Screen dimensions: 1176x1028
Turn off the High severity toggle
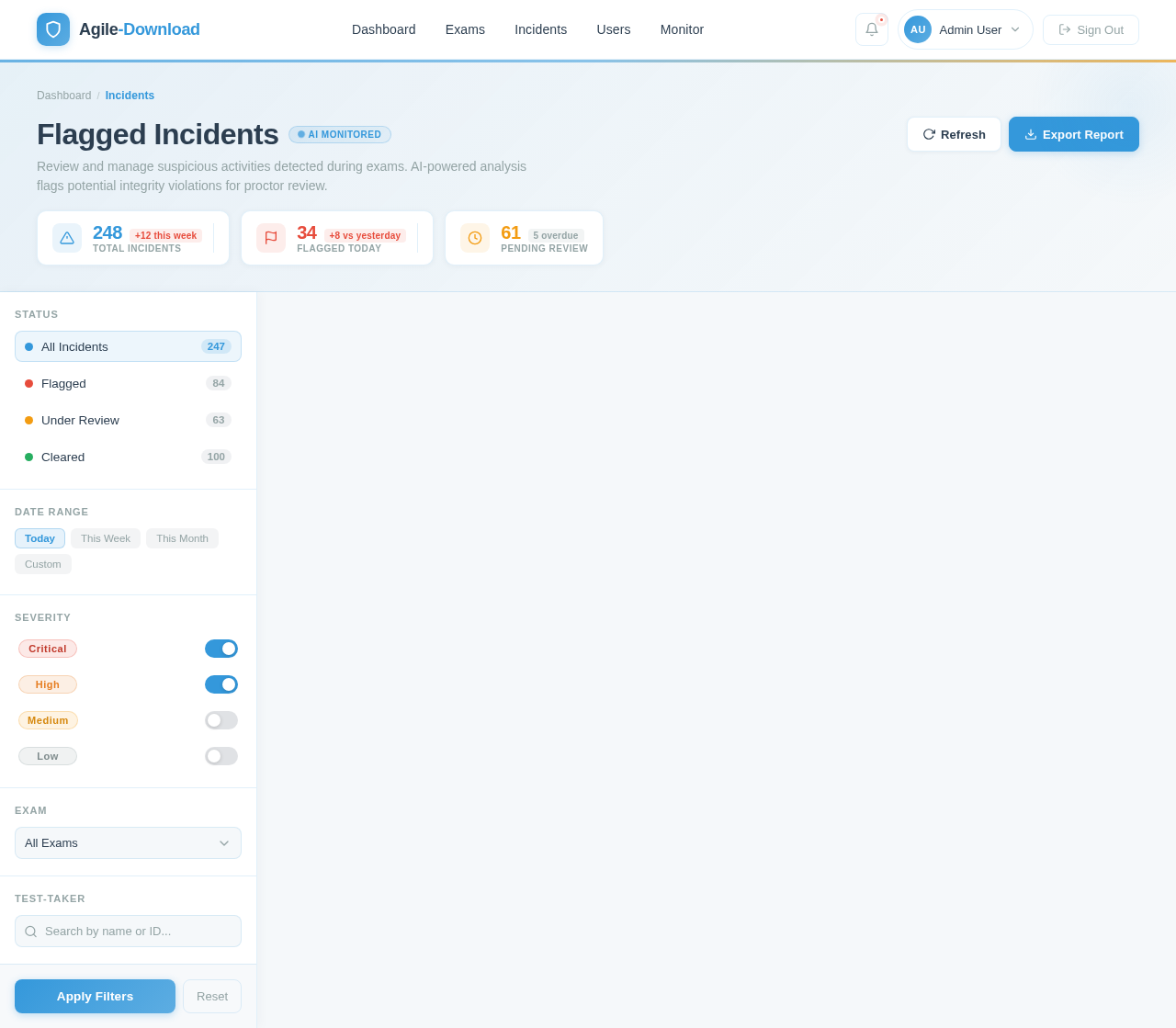(x=221, y=684)
